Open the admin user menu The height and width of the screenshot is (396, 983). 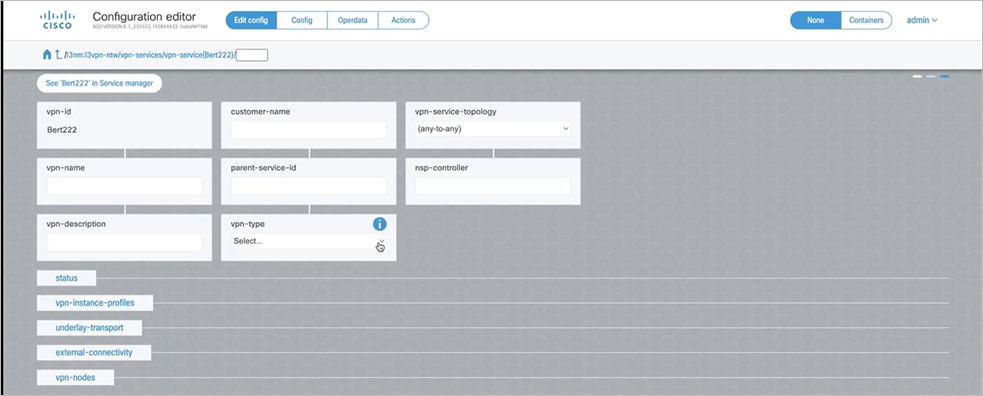[922, 20]
